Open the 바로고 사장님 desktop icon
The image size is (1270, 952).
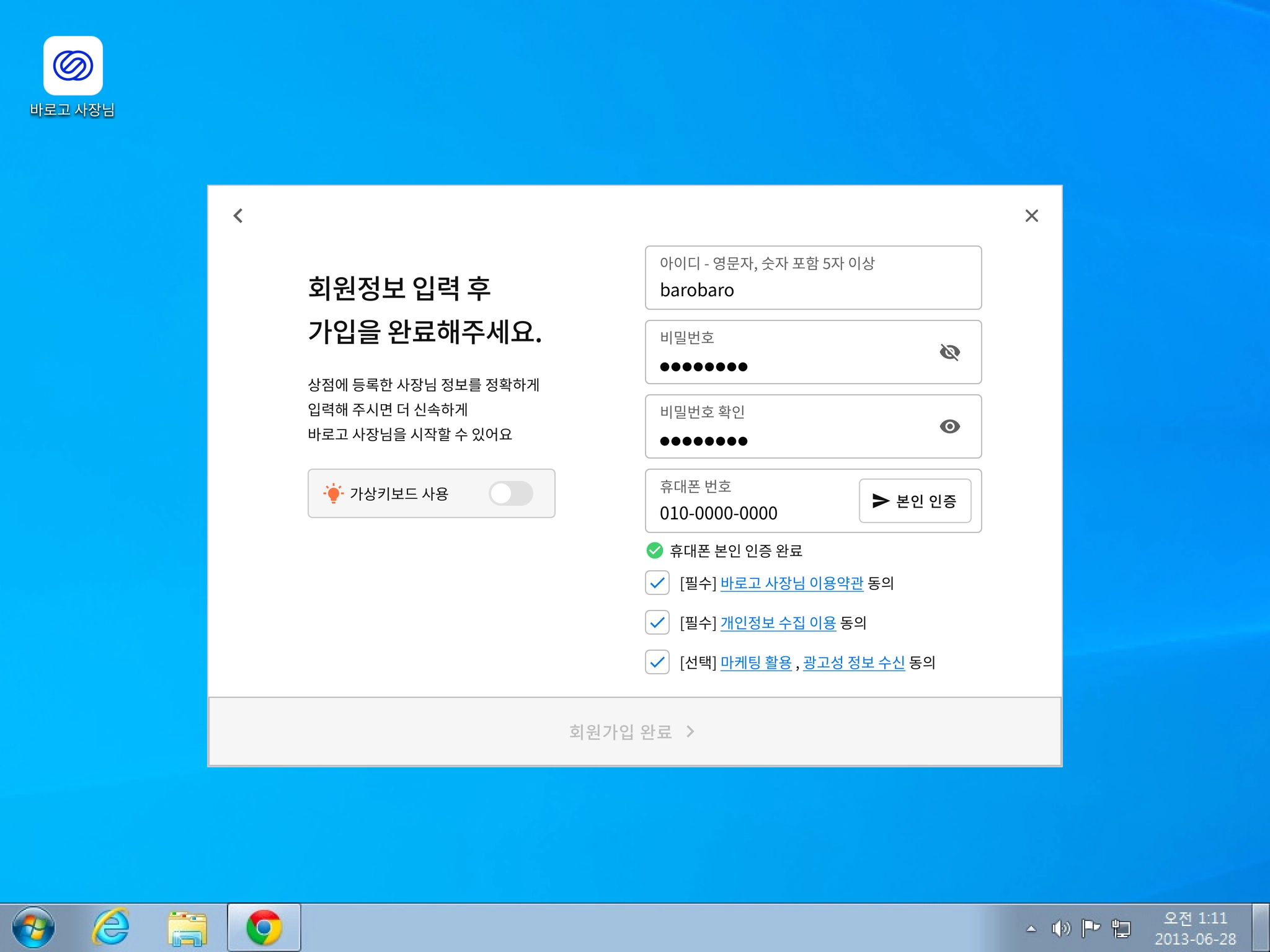(73, 66)
